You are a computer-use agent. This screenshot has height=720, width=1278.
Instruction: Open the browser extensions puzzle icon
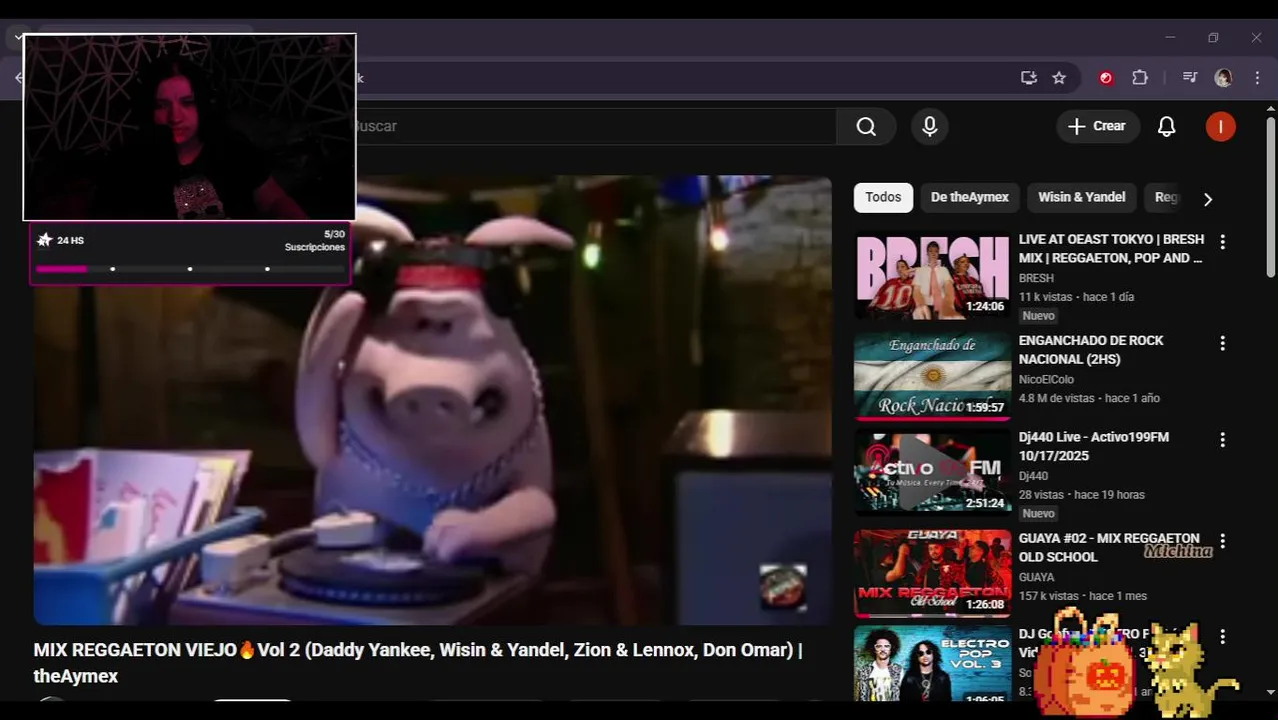(1140, 77)
